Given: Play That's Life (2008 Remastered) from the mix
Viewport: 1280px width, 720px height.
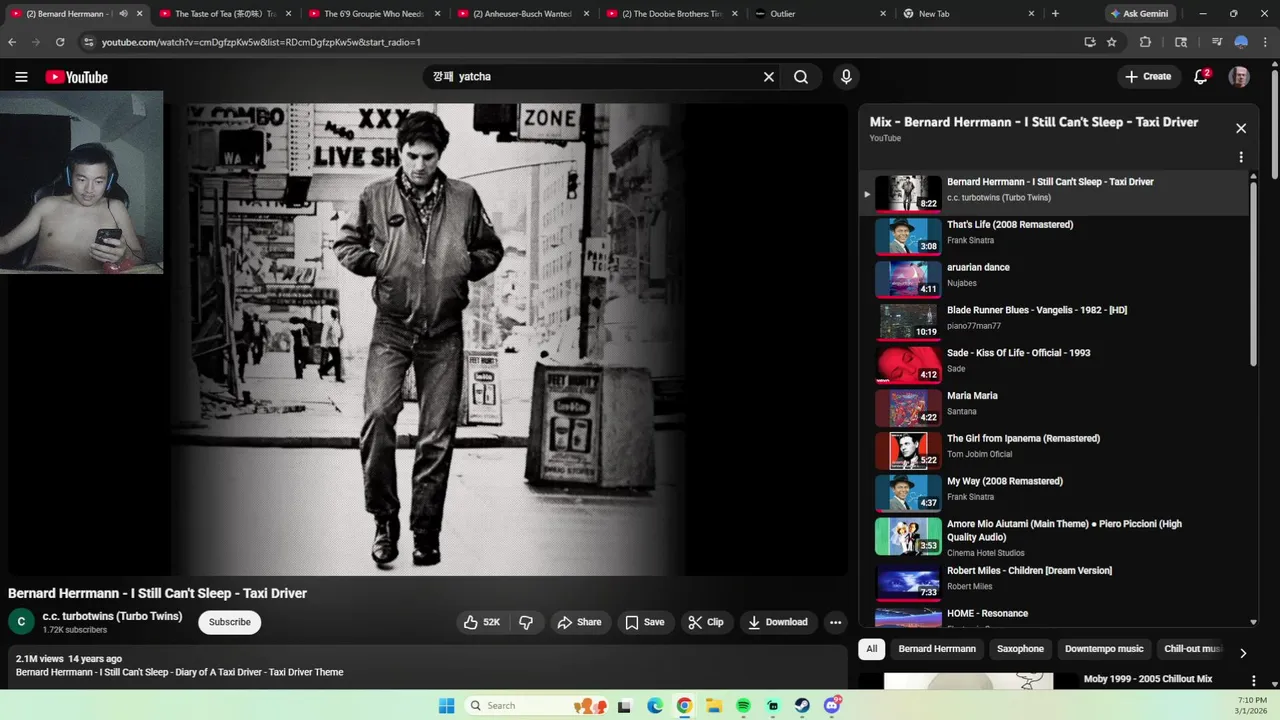Looking at the screenshot, I should point(1053,236).
